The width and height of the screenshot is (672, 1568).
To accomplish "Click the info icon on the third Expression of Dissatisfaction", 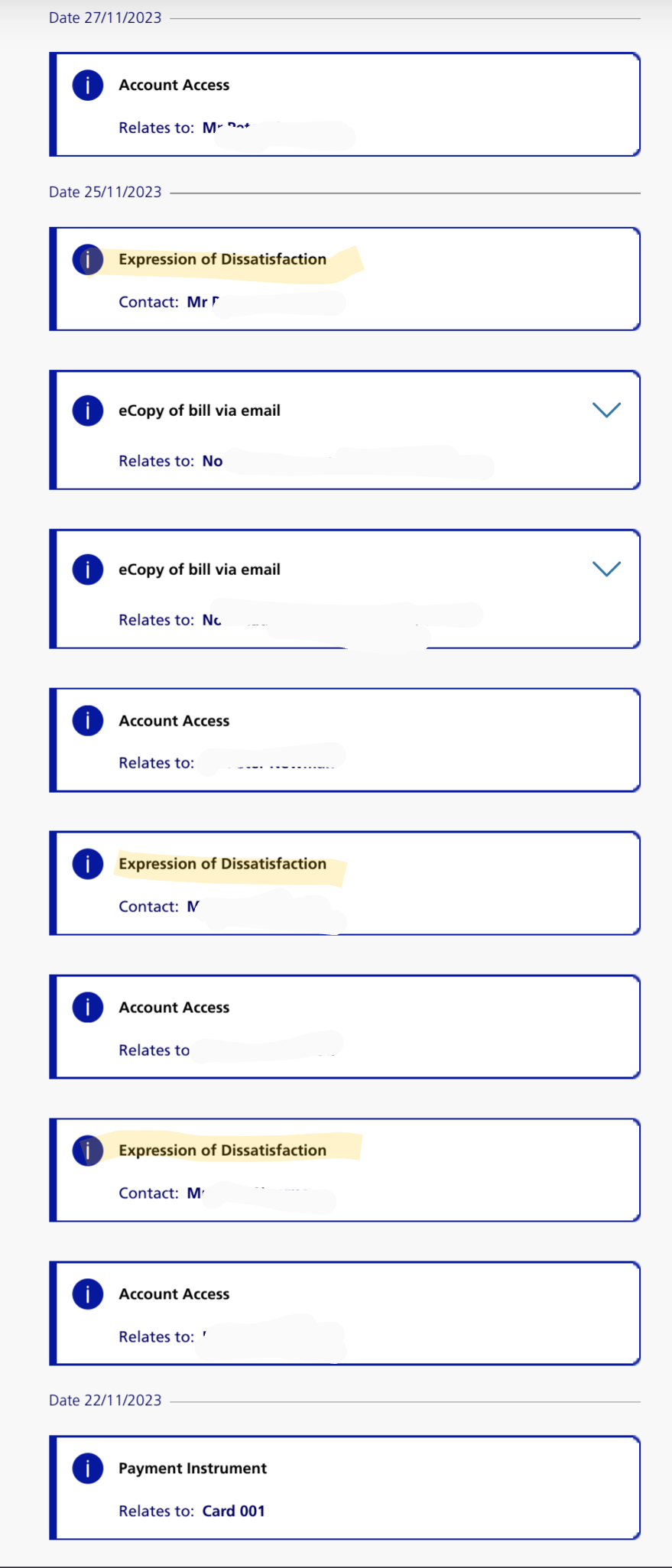I will 88,1150.
